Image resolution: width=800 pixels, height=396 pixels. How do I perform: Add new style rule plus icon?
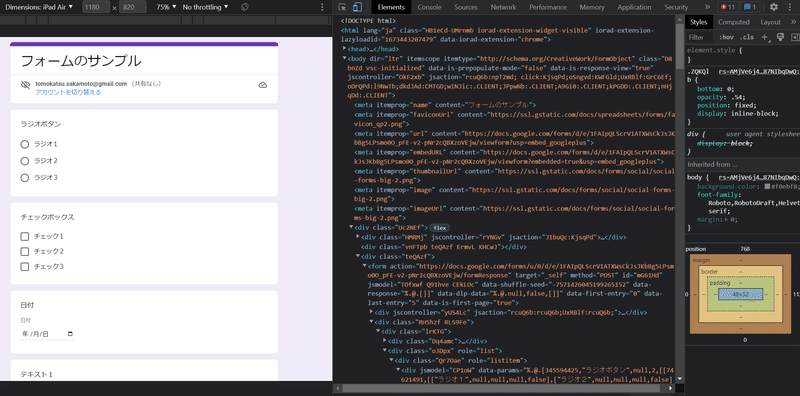click(x=765, y=37)
